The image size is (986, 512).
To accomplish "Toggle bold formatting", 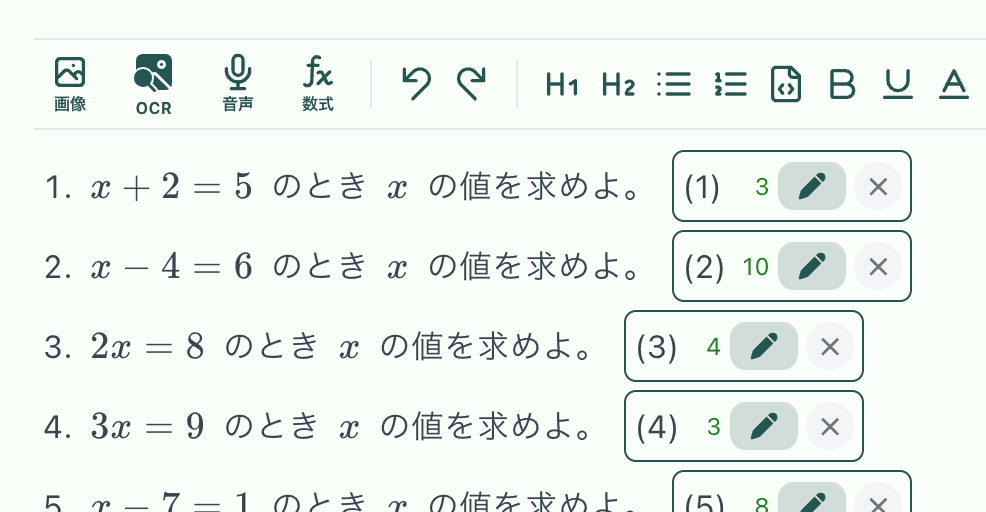I will pyautogui.click(x=843, y=85).
